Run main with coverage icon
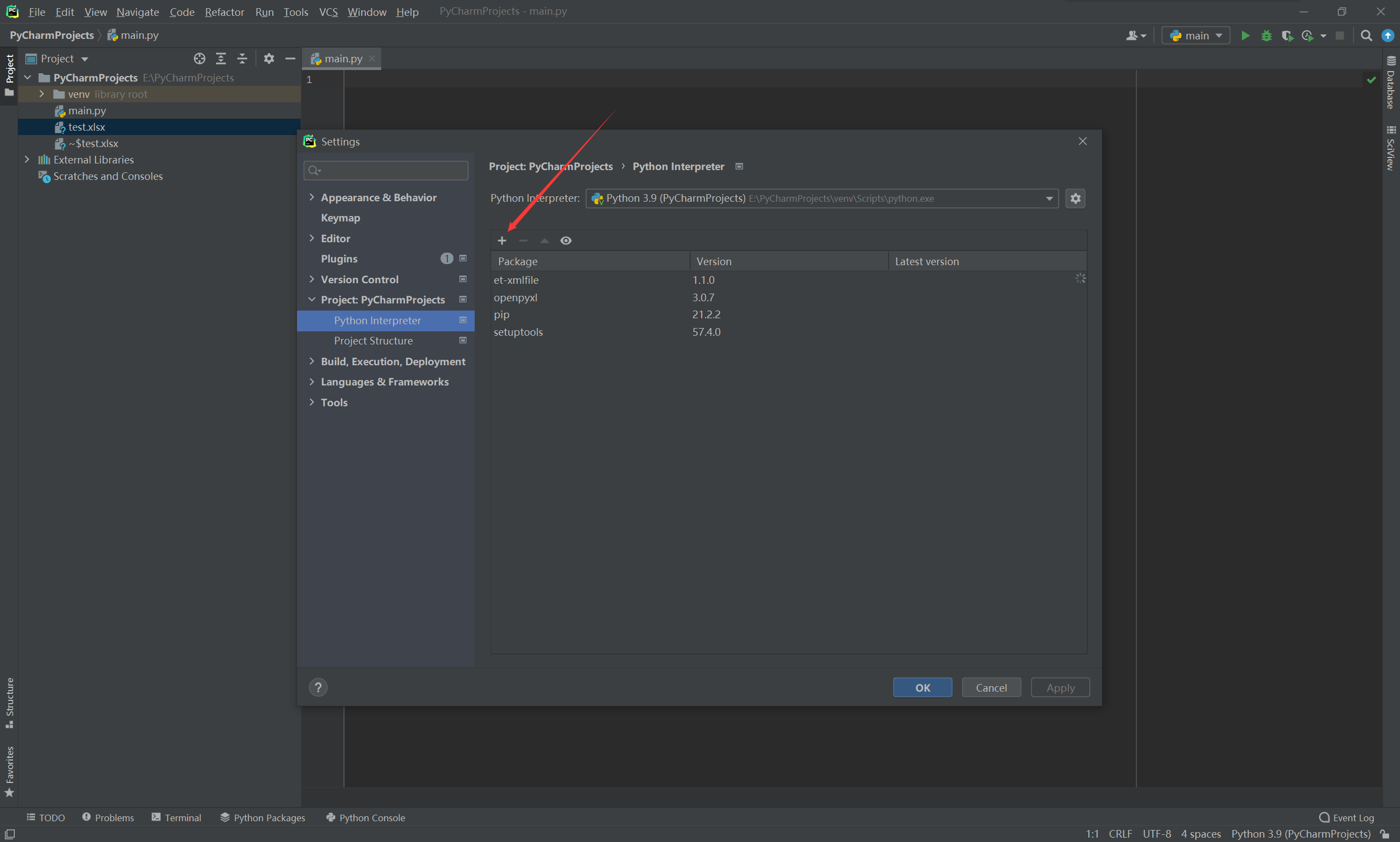This screenshot has height=842, width=1400. click(x=1287, y=36)
